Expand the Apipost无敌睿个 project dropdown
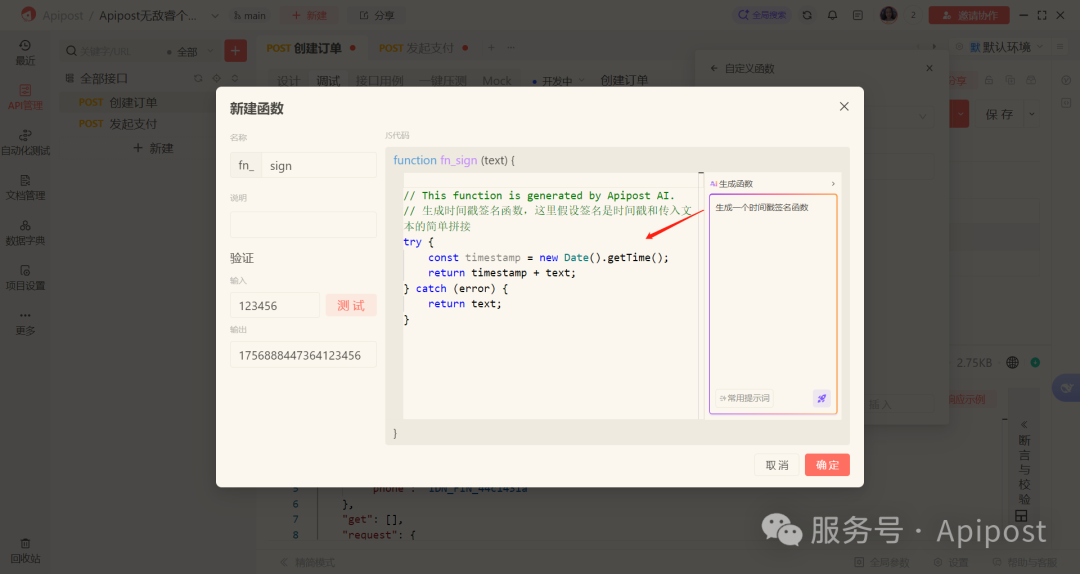 tap(214, 16)
